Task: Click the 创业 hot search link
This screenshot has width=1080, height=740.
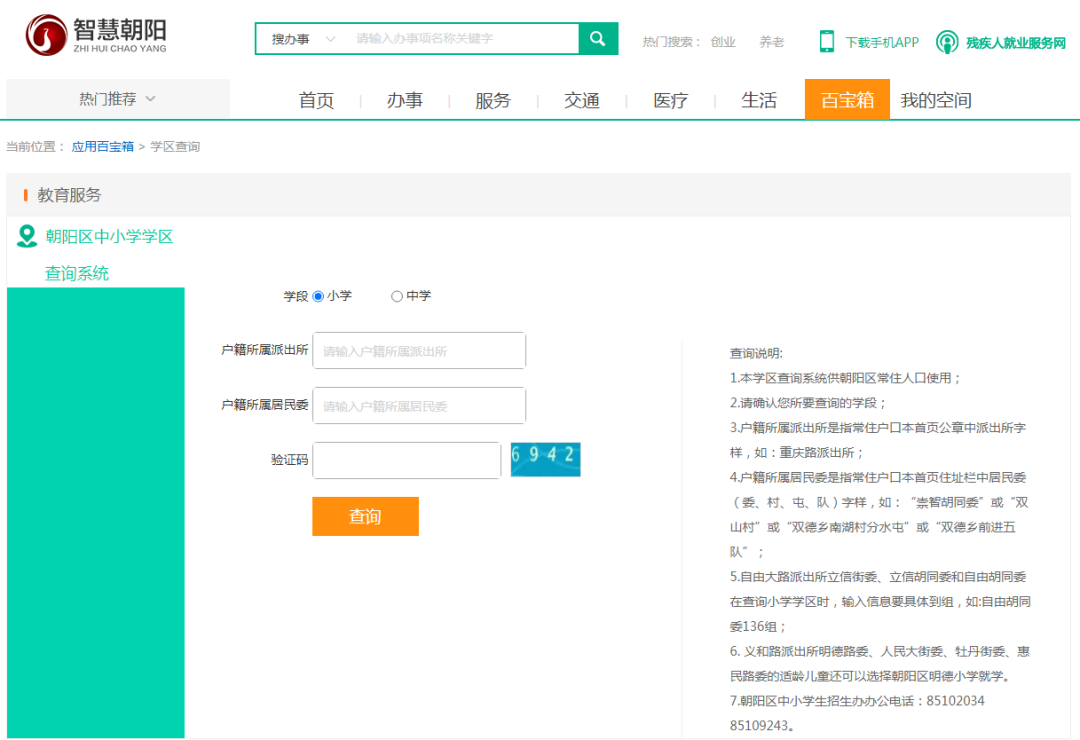Action: point(723,42)
